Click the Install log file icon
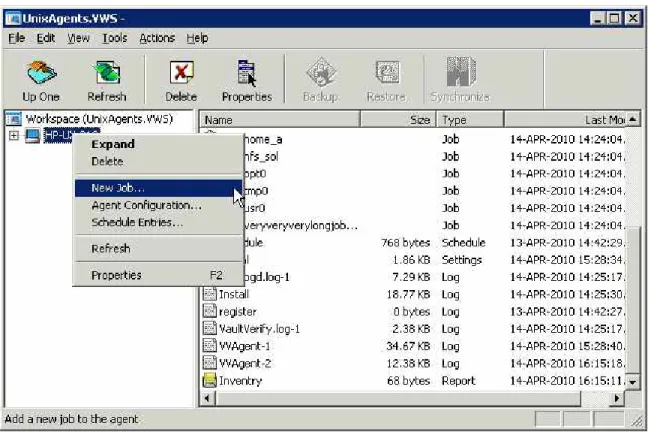Image resolution: width=648 pixels, height=432 pixels. 210,294
